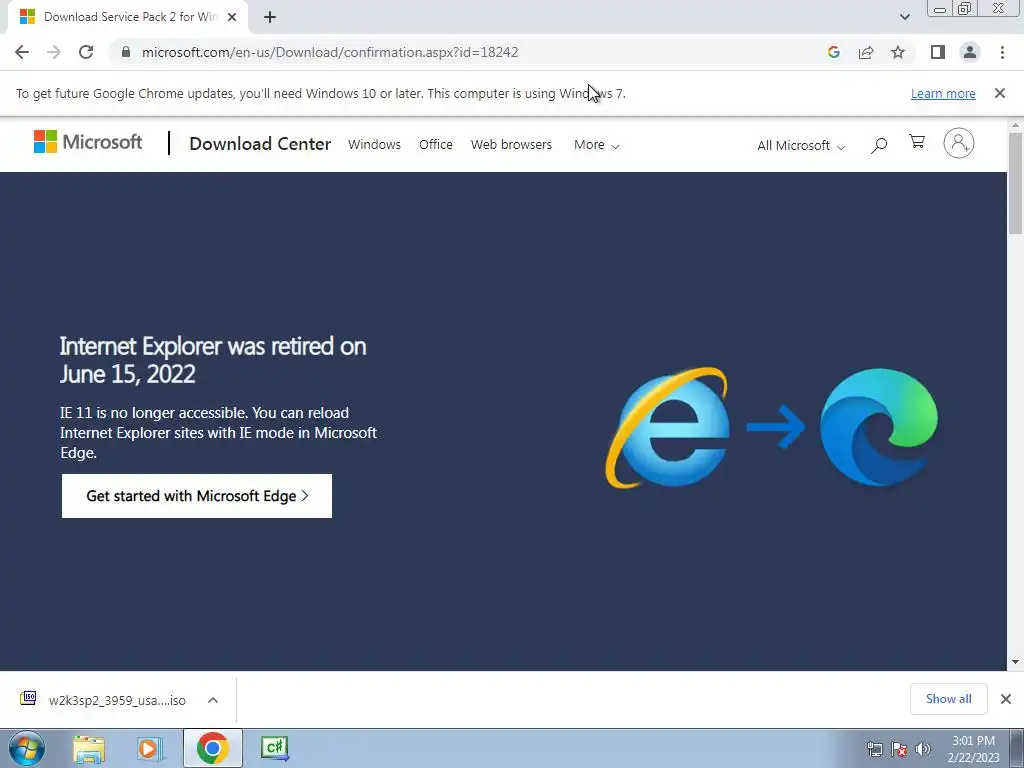Click the Microsoft logo
This screenshot has height=768, width=1024.
(88, 142)
